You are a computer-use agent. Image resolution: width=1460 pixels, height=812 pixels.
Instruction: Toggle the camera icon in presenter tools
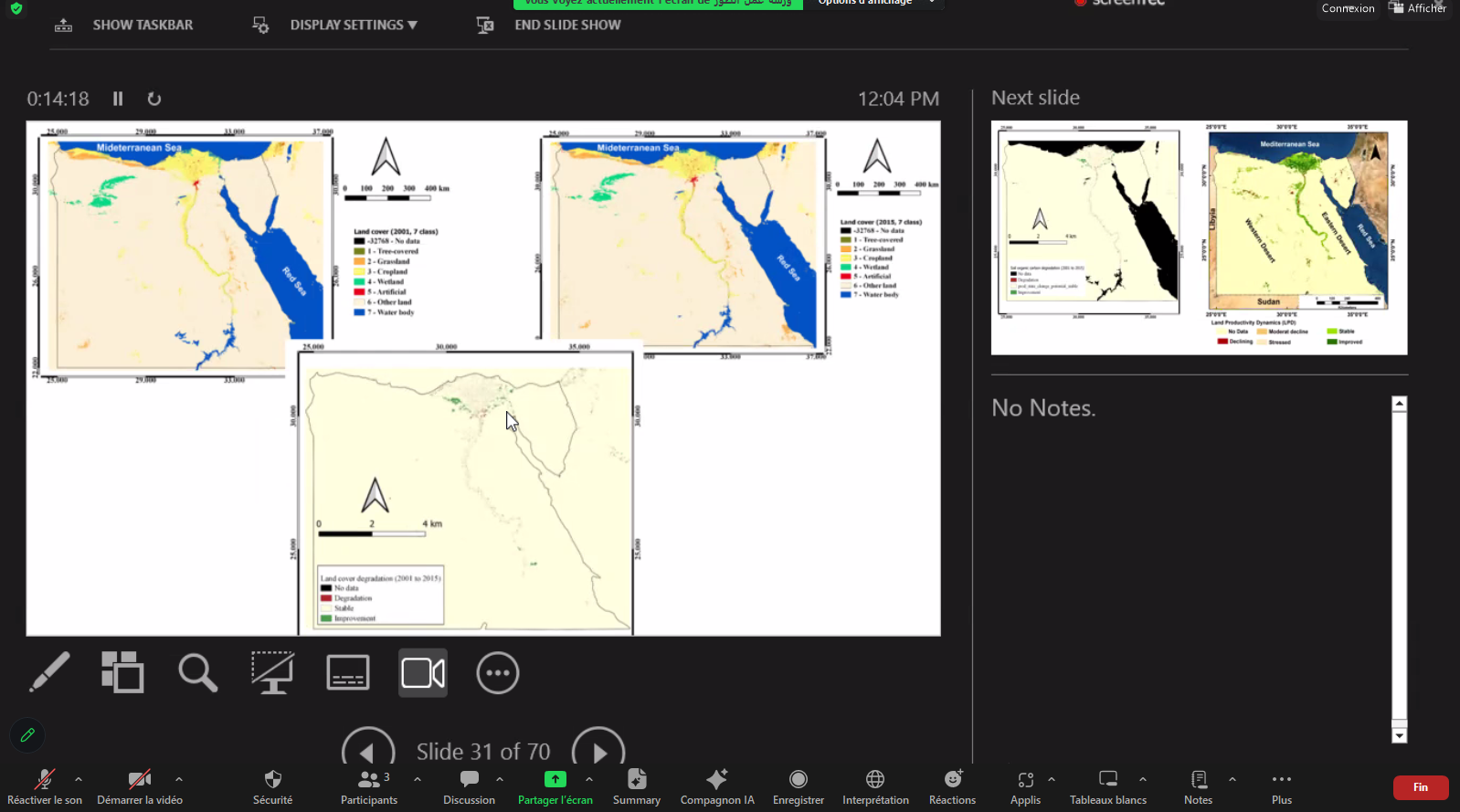(423, 673)
